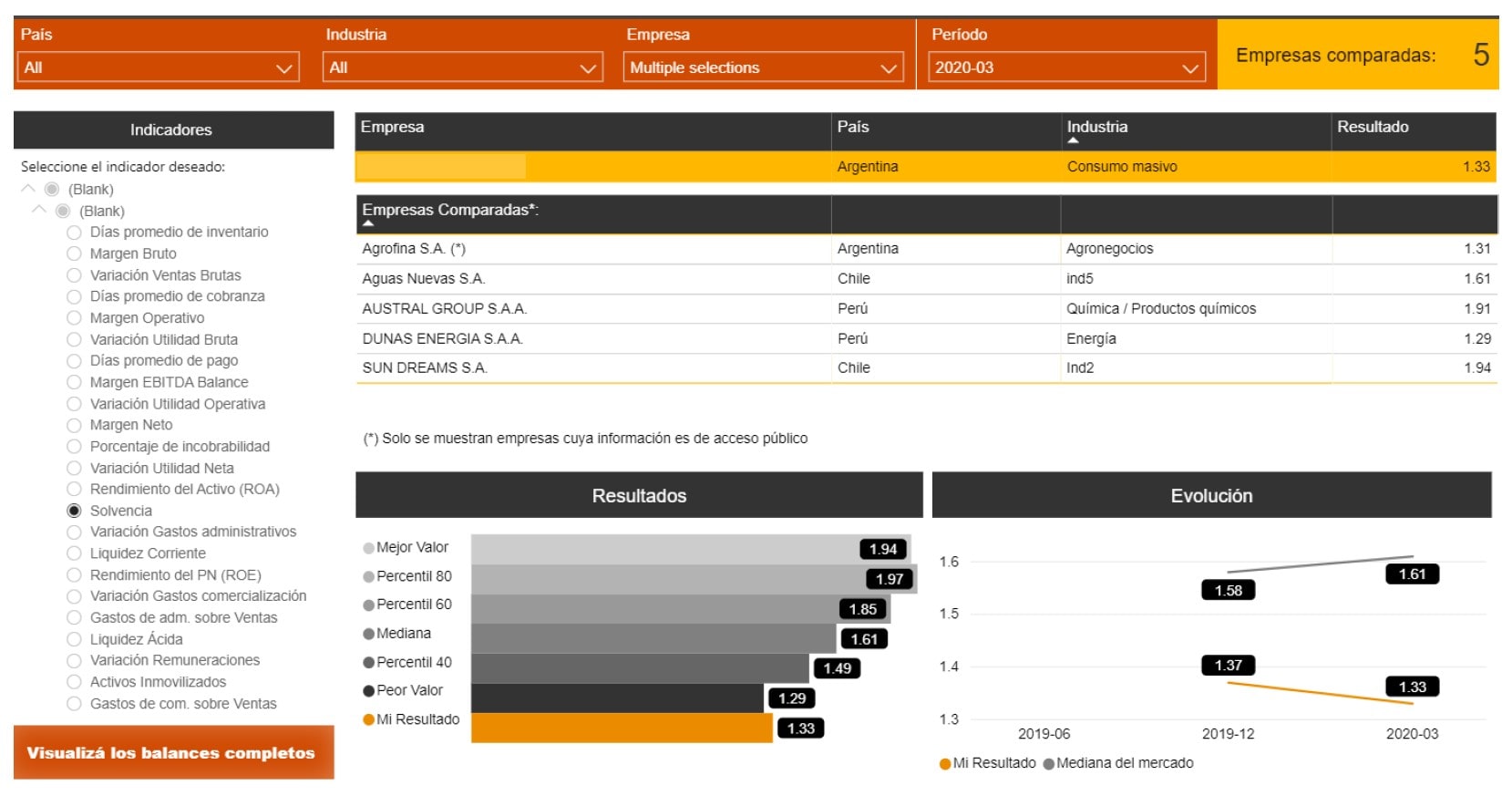
Task: Select the Variación Ventas Brutas indicator
Action: point(75,275)
